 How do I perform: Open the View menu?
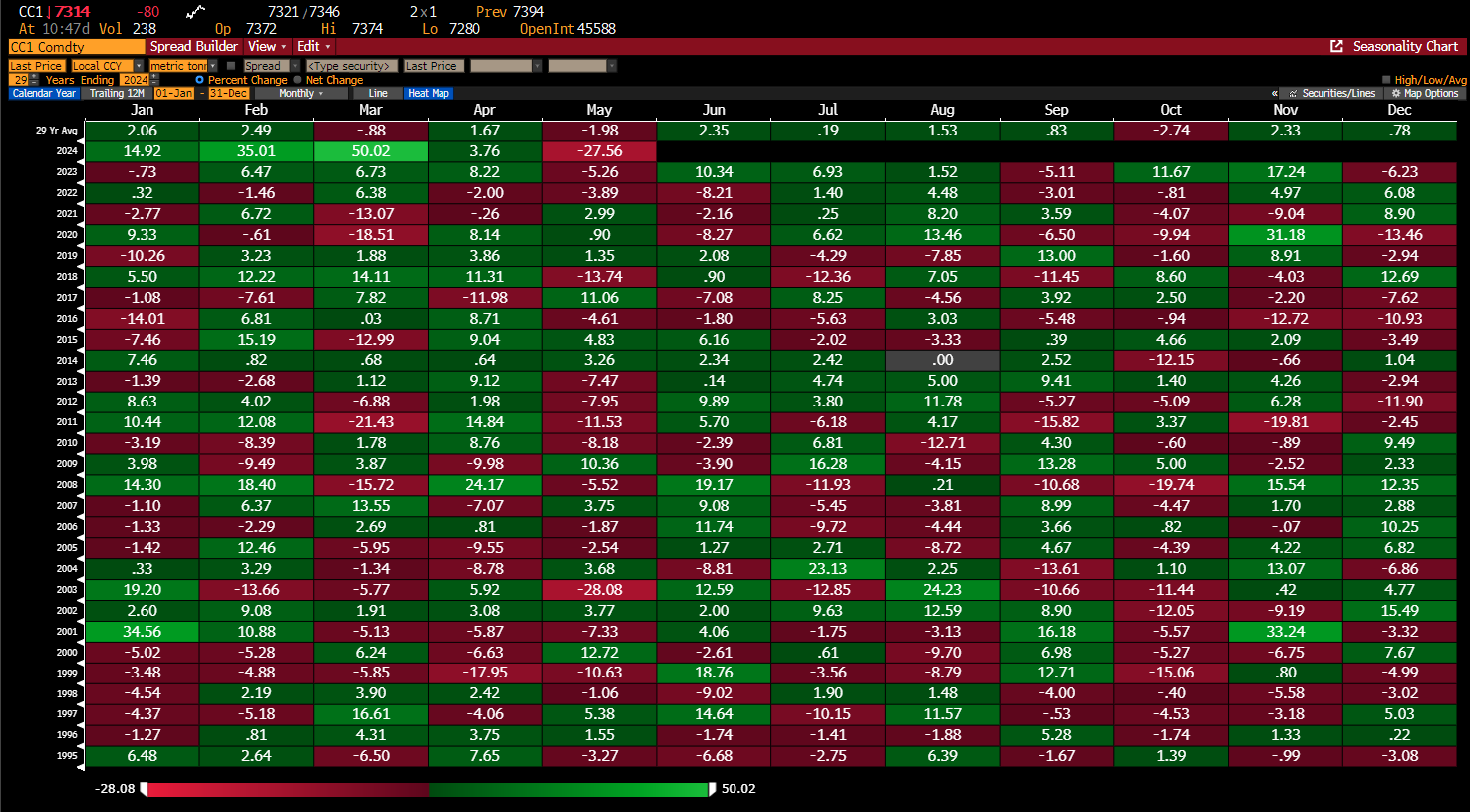click(x=266, y=46)
